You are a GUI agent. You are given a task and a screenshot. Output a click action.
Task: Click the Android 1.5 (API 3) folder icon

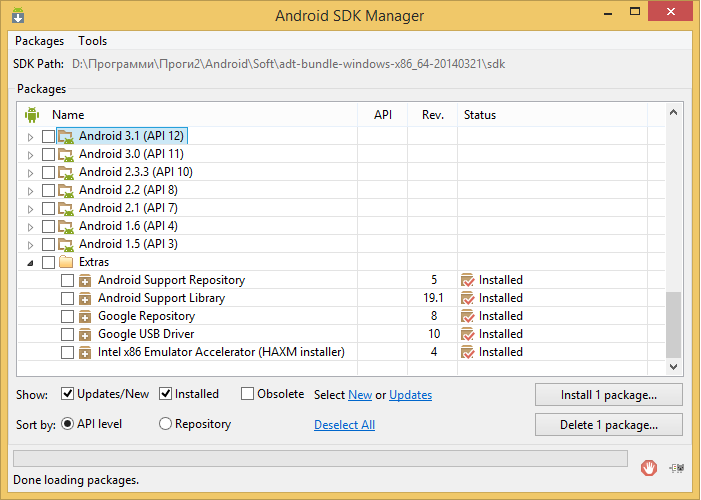pyautogui.click(x=66, y=244)
